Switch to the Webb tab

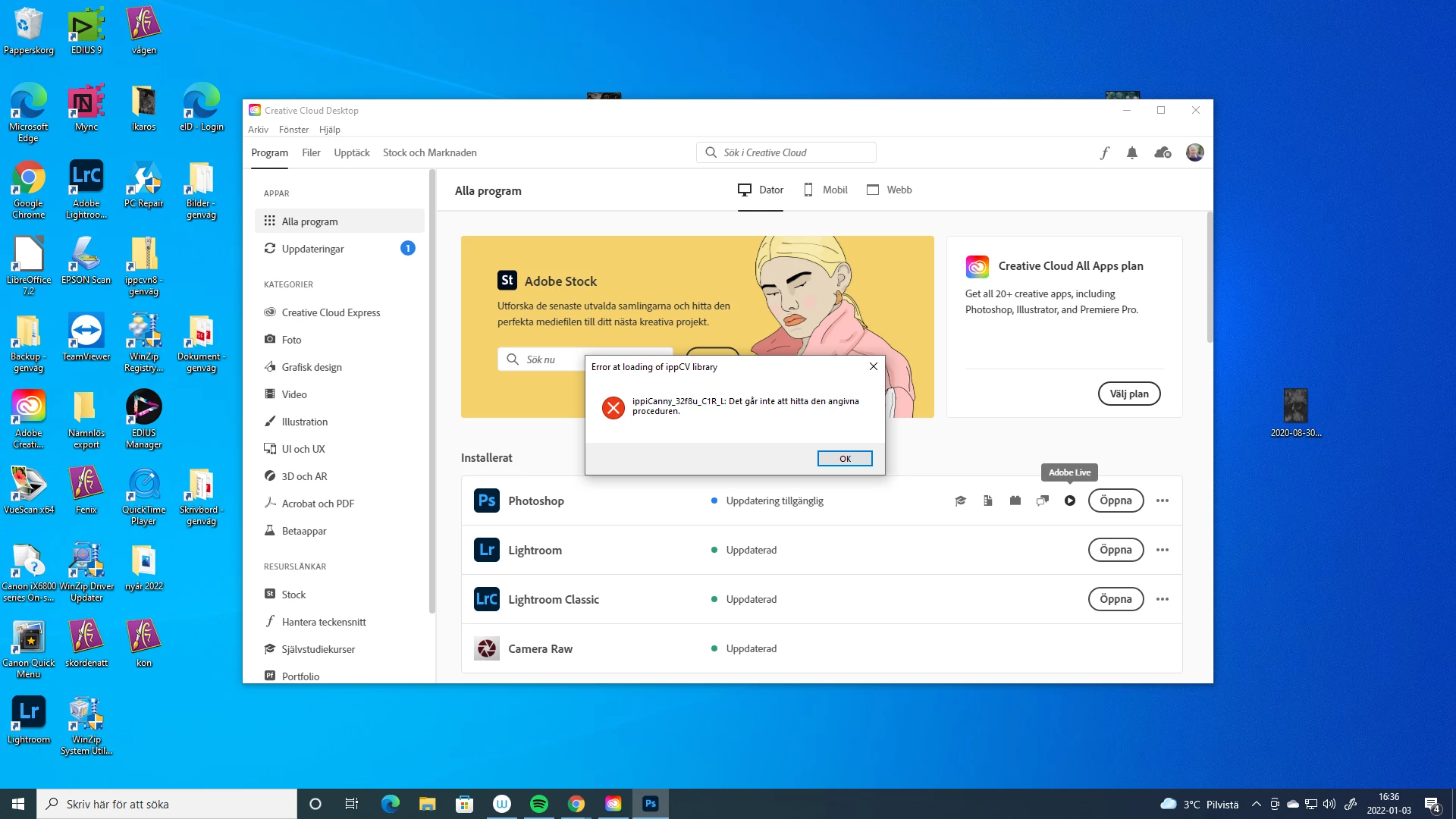(x=890, y=190)
